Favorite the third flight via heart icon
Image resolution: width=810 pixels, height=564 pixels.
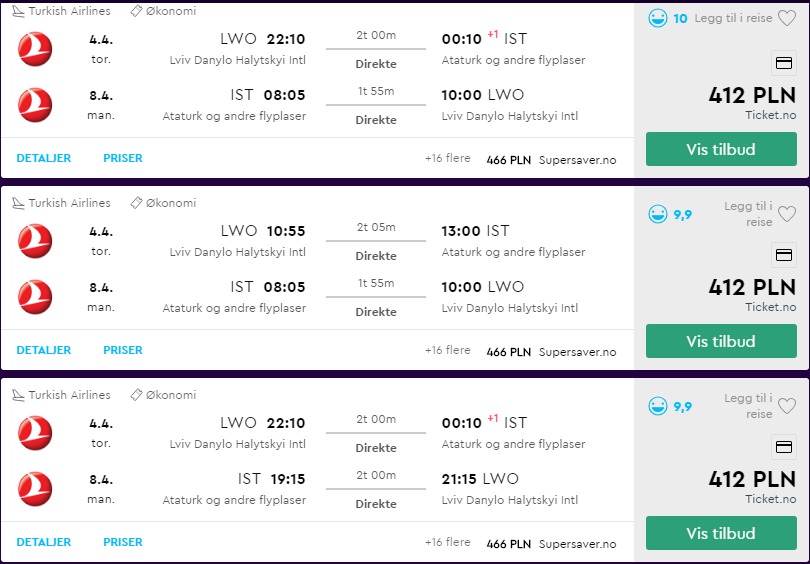pos(787,406)
